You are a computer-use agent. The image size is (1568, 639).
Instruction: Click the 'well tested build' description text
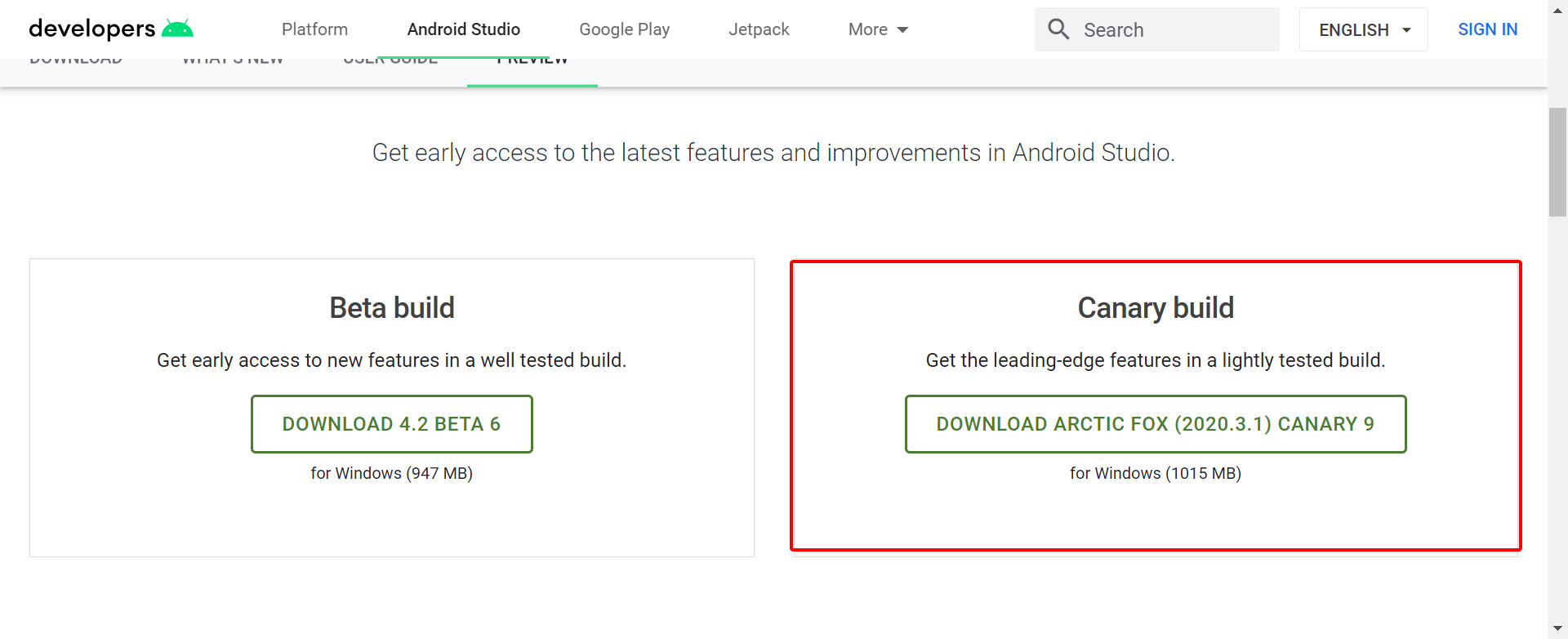click(392, 360)
